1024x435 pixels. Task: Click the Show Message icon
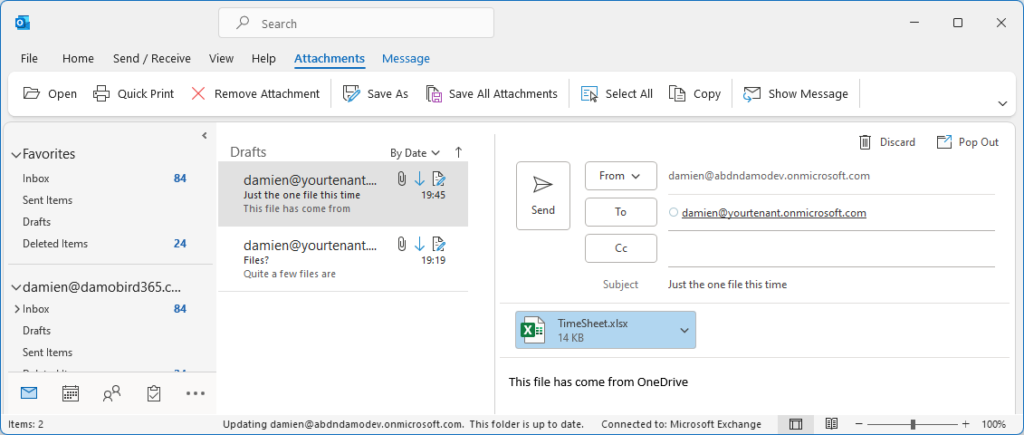coord(752,93)
